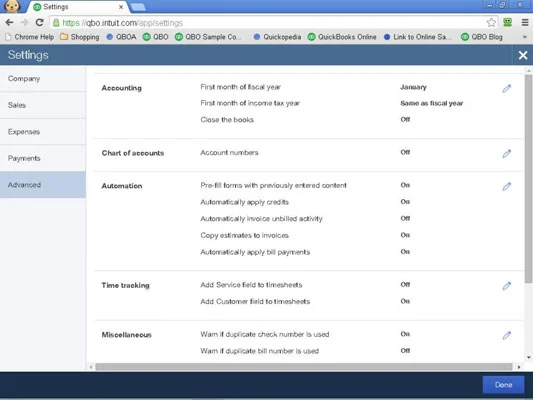The image size is (533, 400).
Task: Edit Time tracking via pencil icon
Action: (506, 286)
